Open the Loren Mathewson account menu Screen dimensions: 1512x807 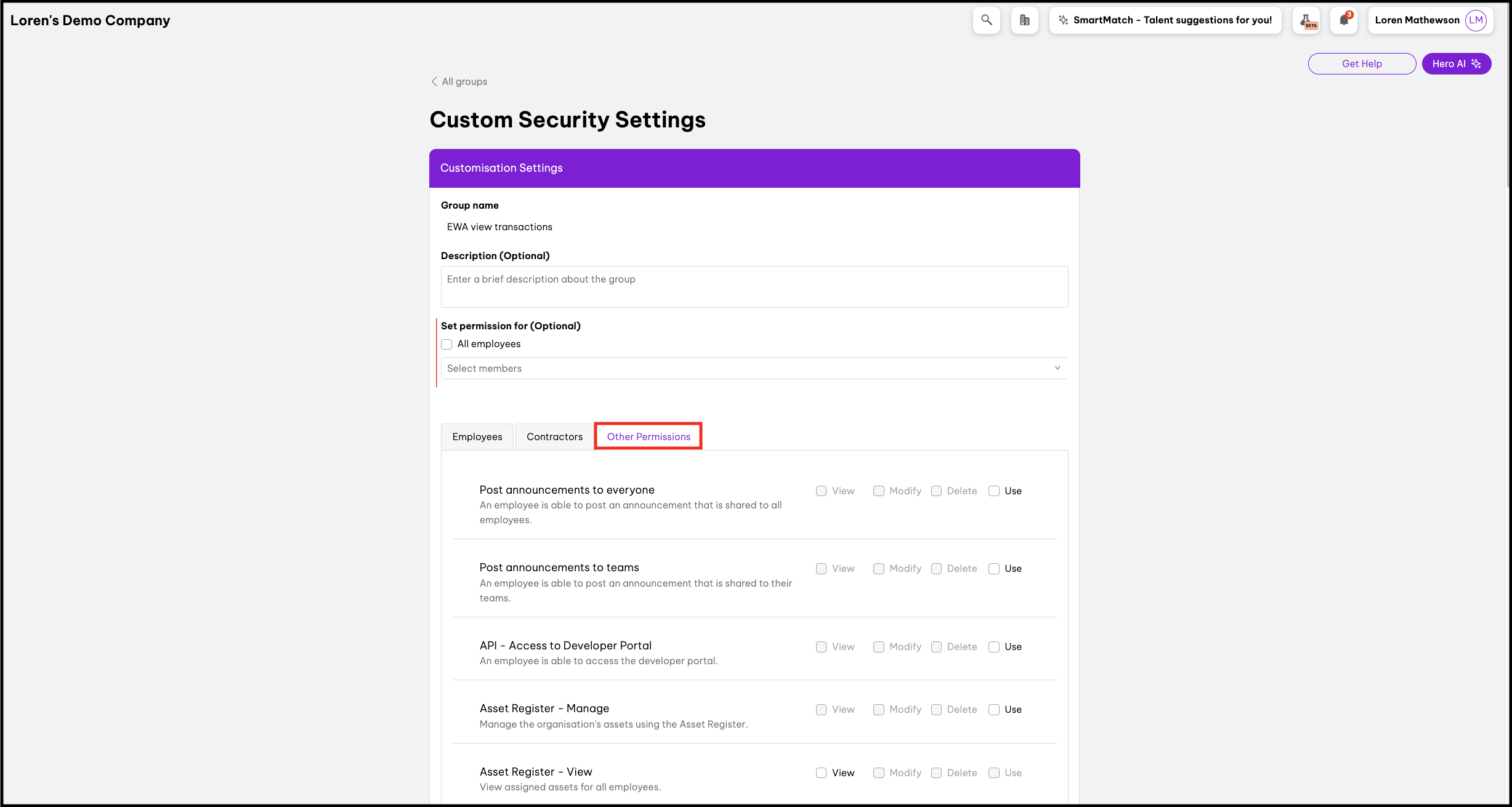[x=1417, y=20]
